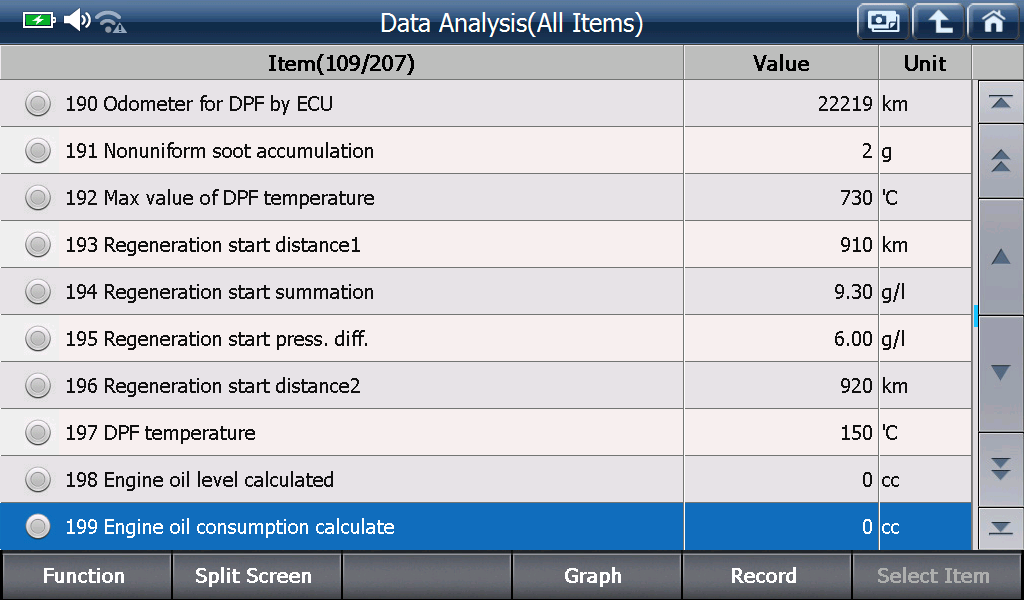Viewport: 1024px width, 600px height.
Task: Select radio for Odometer for DPF by ECU
Action: pos(38,104)
